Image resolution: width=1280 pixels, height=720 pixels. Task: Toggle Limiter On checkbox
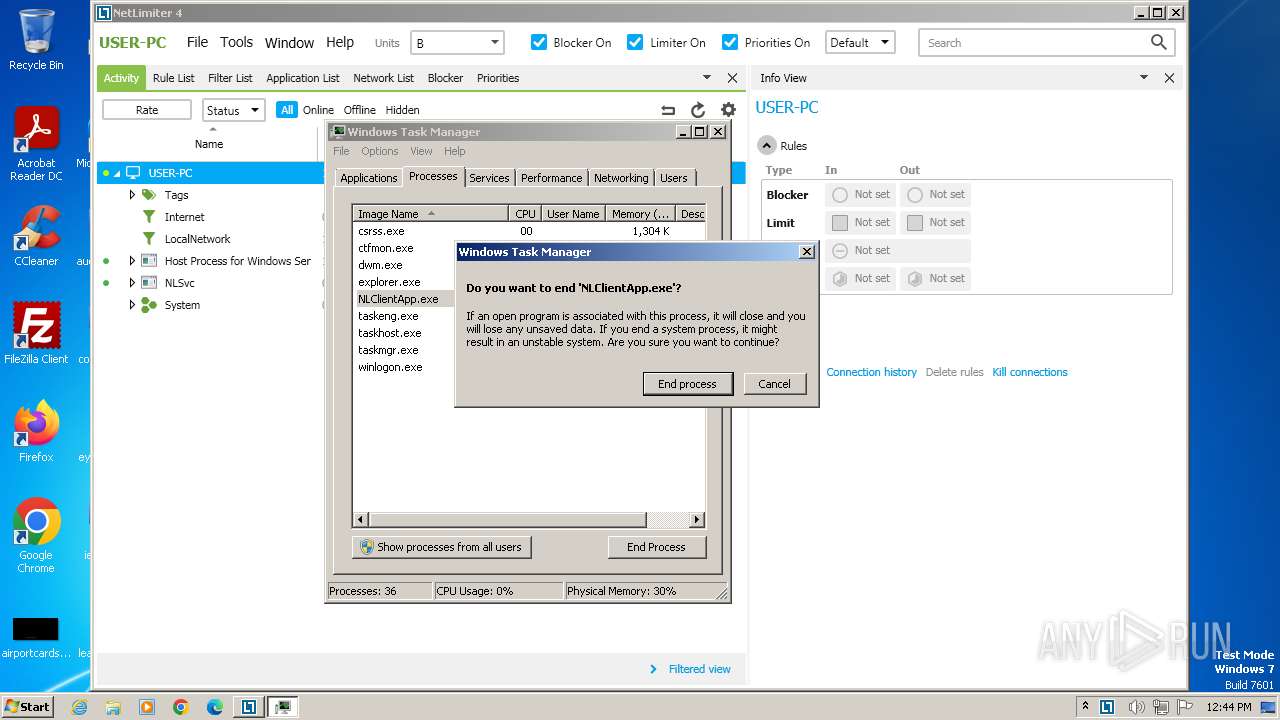coord(635,42)
